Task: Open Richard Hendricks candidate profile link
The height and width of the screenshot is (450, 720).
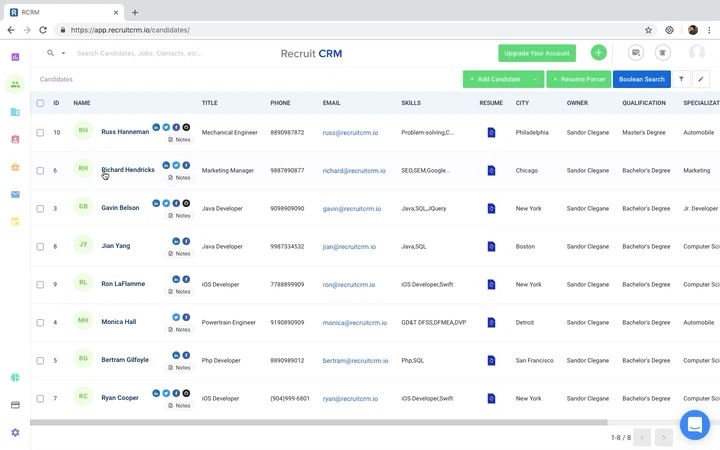Action: (x=128, y=170)
